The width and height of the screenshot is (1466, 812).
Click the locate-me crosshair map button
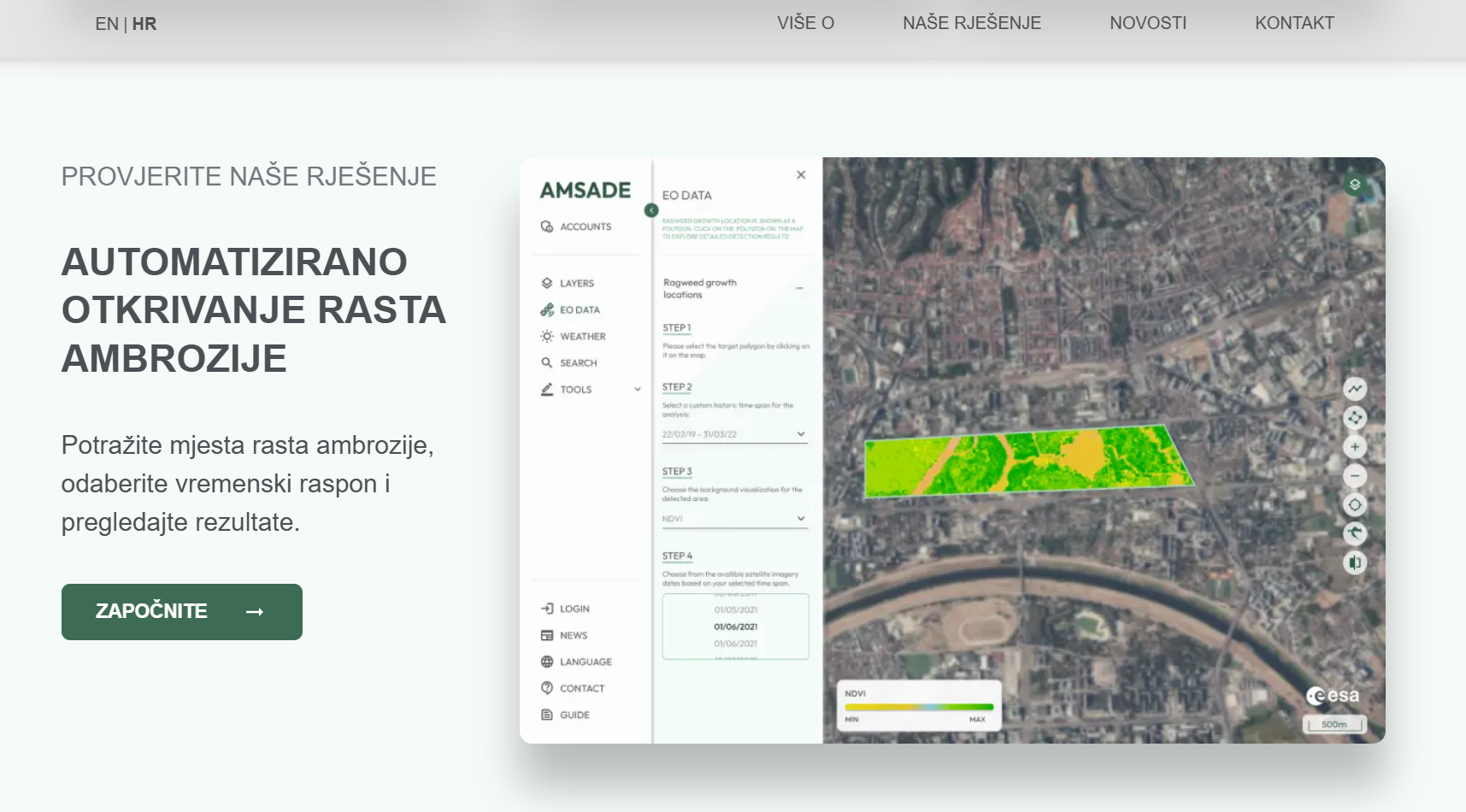coord(1354,505)
